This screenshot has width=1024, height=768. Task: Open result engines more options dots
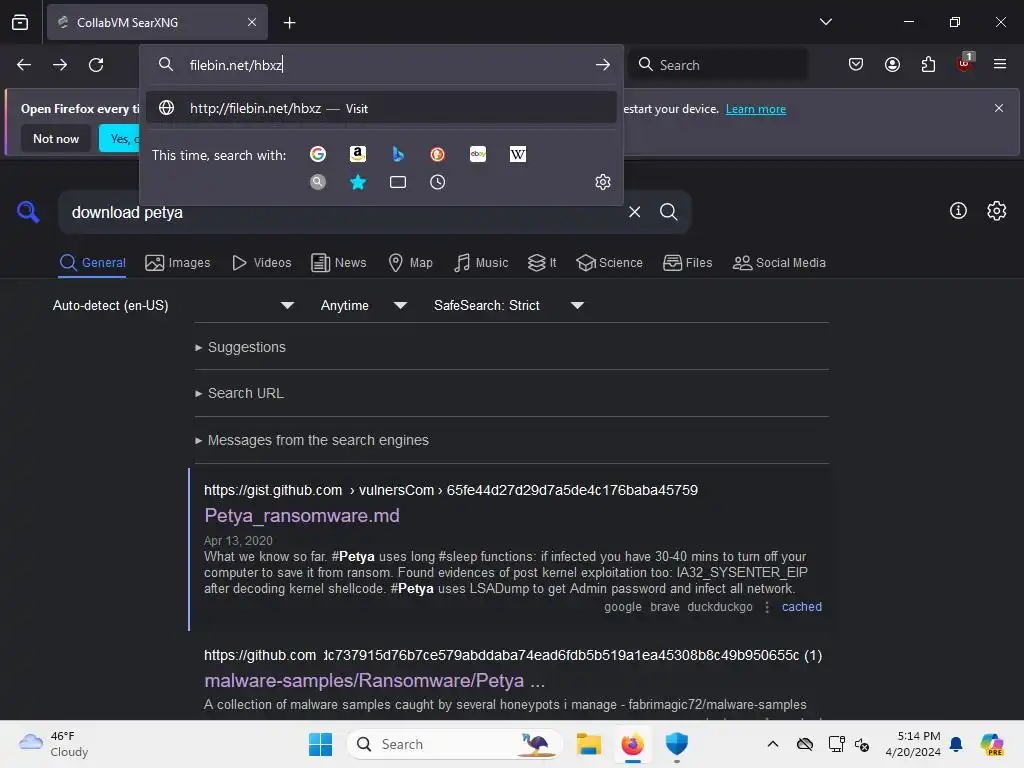coord(767,607)
